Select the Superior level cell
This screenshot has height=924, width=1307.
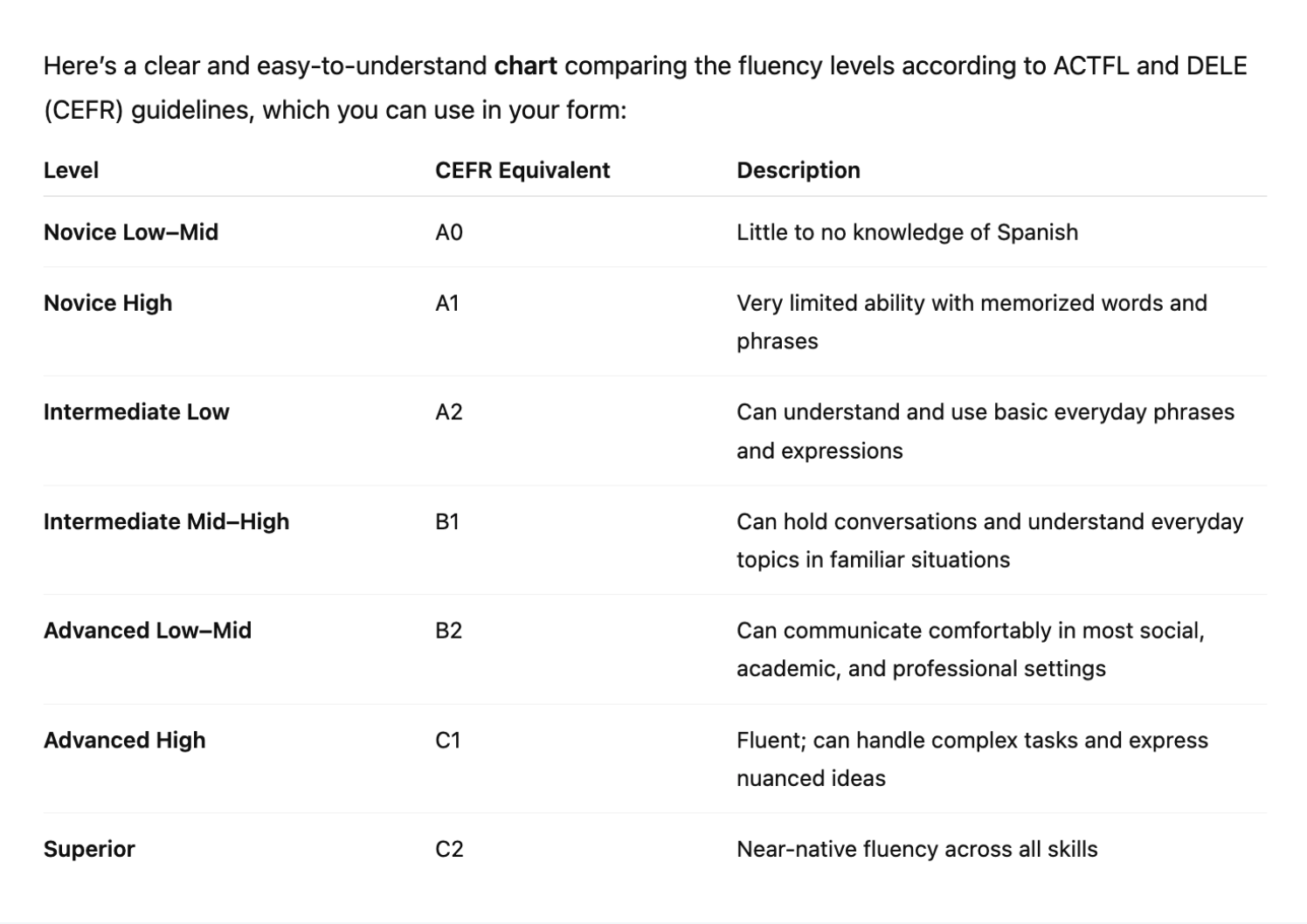click(89, 849)
